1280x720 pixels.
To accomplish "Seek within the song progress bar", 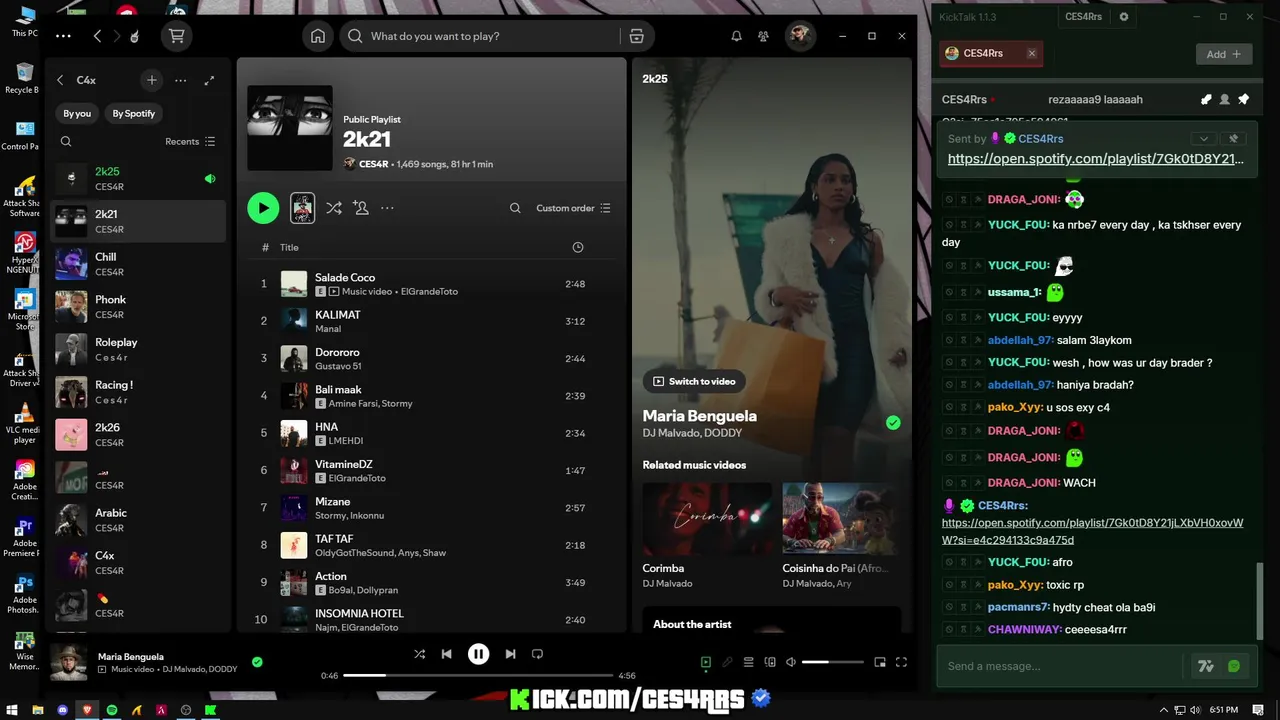I will (x=480, y=676).
